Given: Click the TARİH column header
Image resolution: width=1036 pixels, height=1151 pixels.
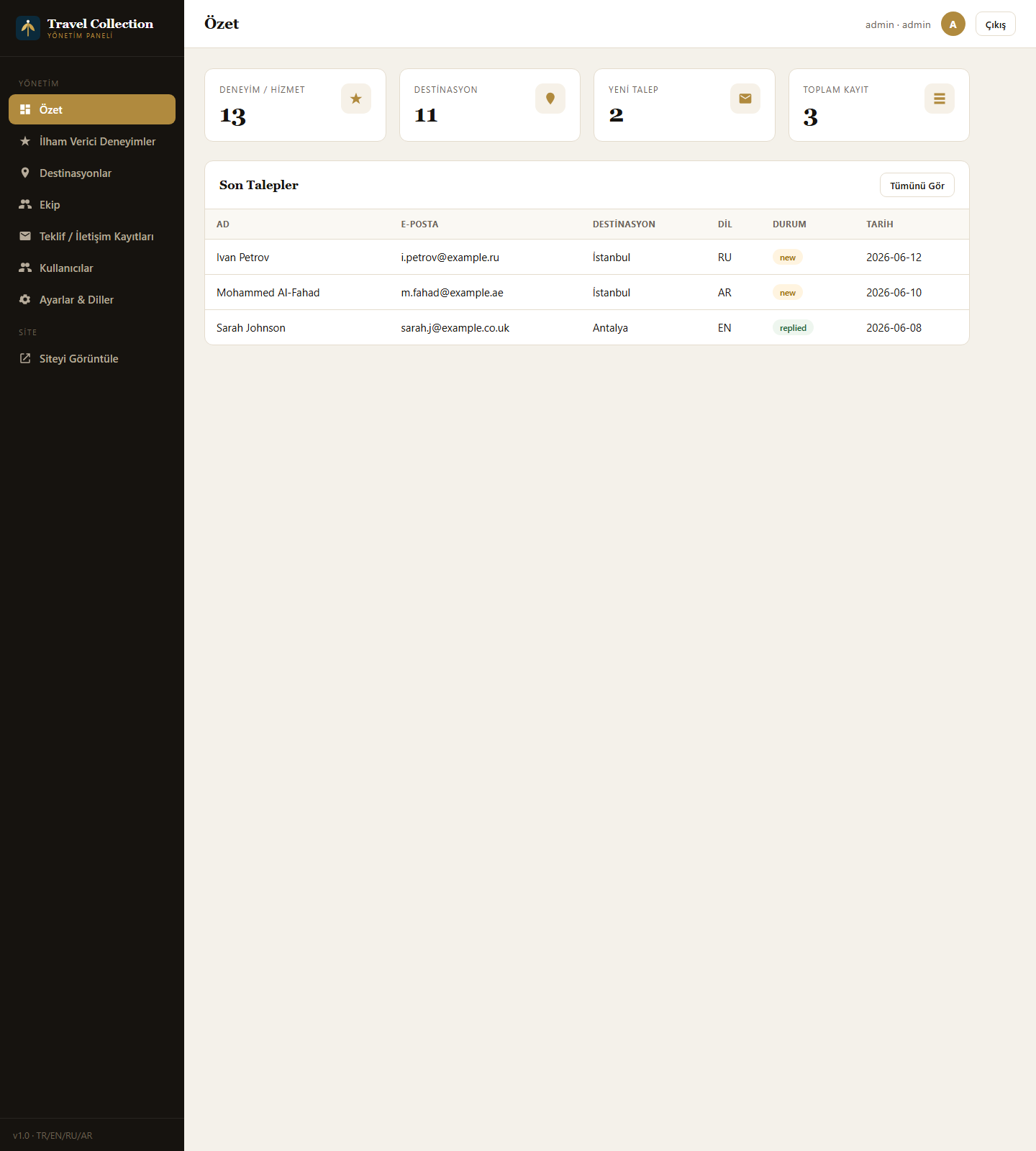Looking at the screenshot, I should (879, 224).
